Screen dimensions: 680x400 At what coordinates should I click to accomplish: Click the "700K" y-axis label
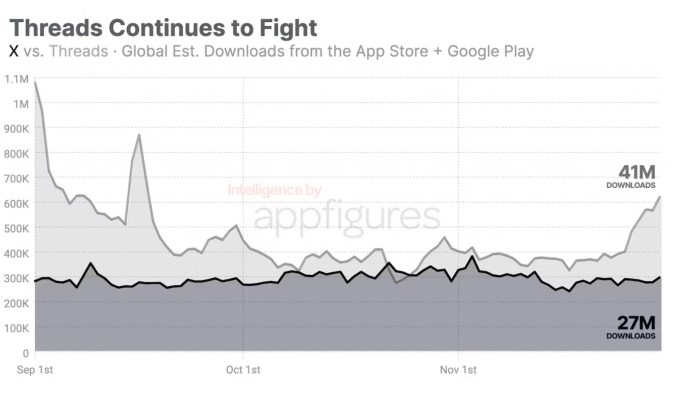tap(15, 178)
